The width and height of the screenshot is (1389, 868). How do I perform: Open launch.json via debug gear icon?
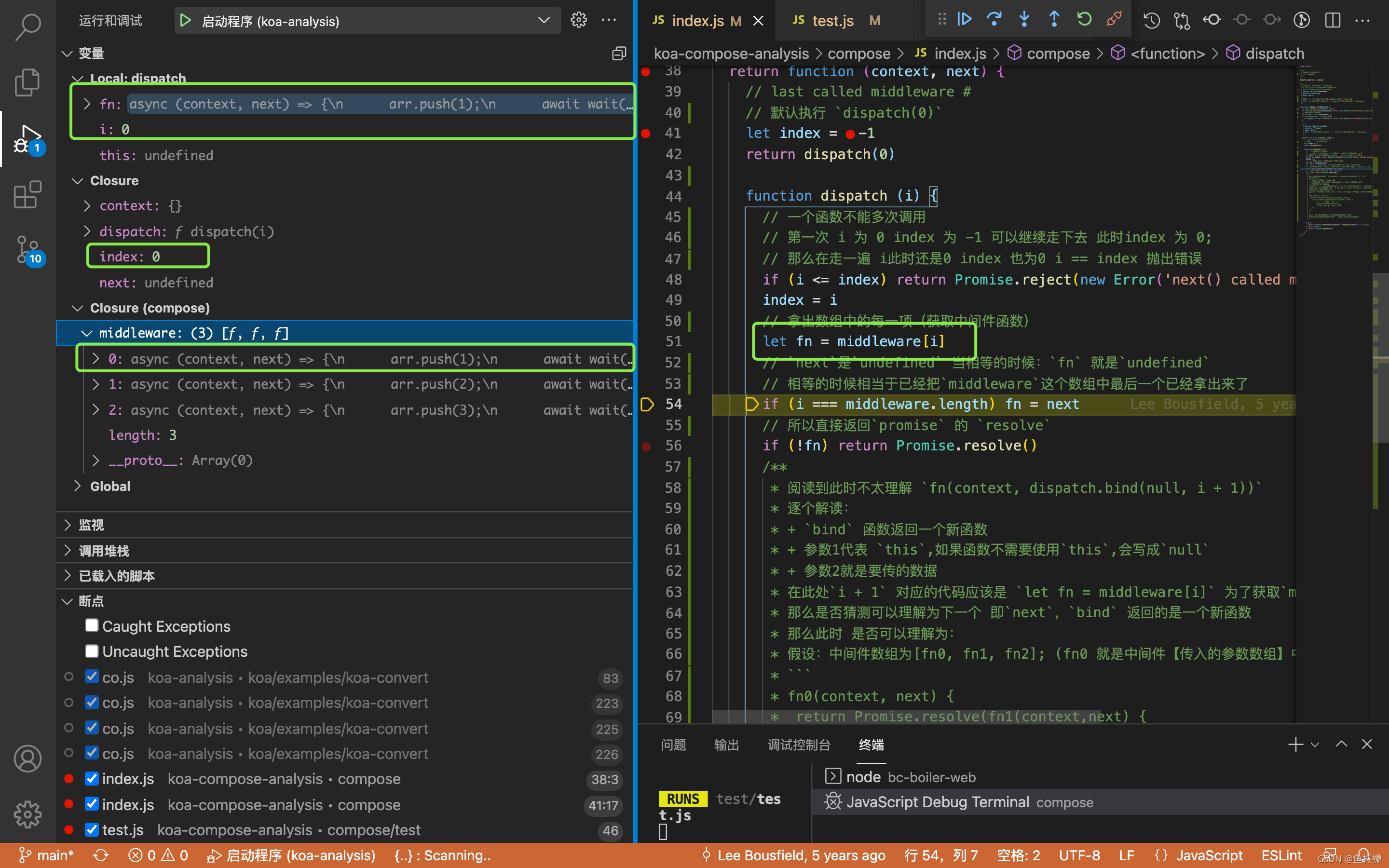coord(579,21)
